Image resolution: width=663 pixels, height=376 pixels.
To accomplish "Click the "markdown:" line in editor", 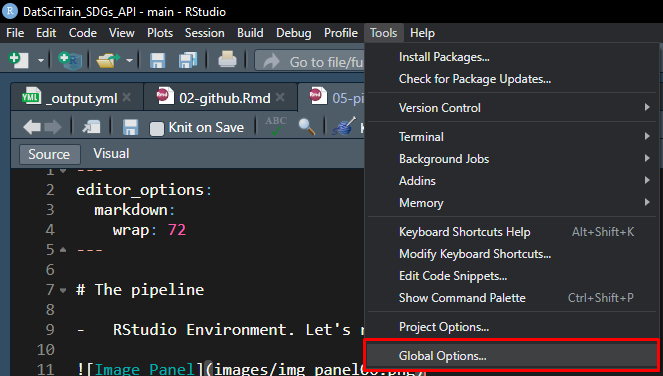I will [x=135, y=210].
